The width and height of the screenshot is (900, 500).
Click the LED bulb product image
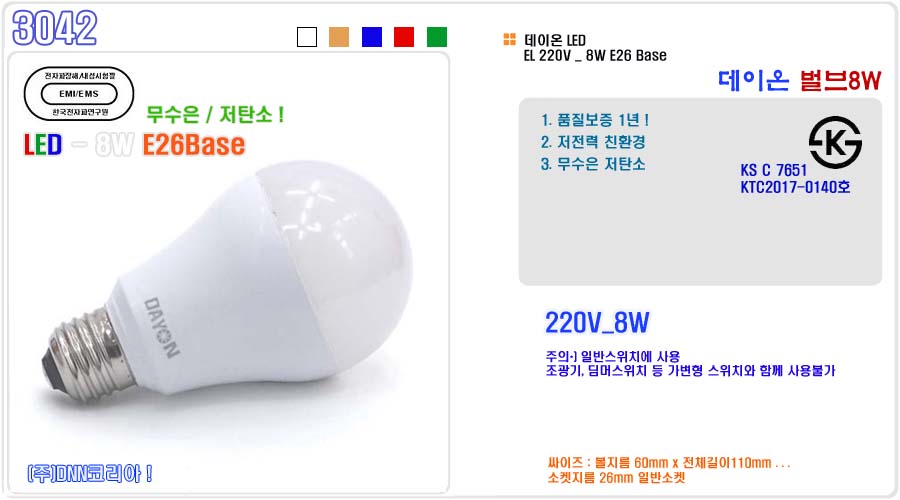(x=227, y=280)
